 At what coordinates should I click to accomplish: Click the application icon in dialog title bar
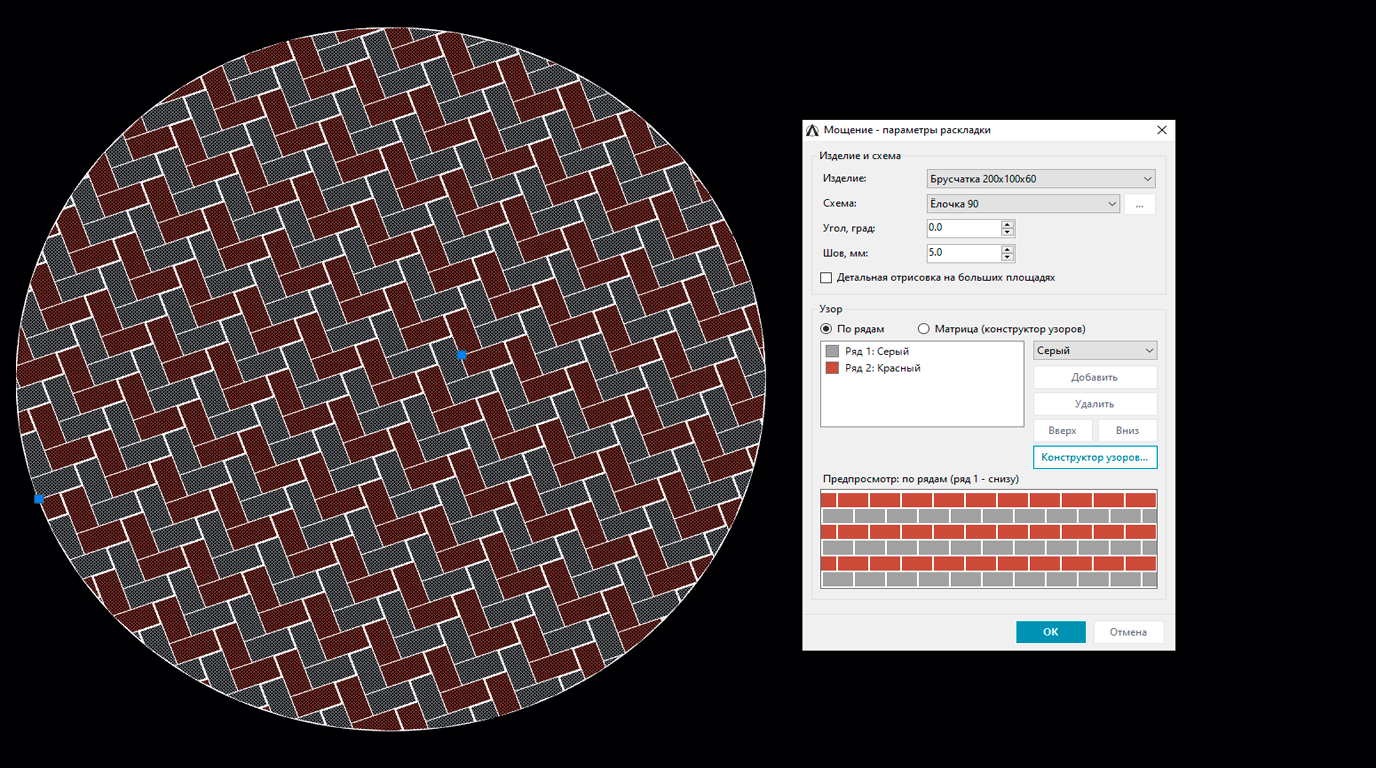click(813, 130)
